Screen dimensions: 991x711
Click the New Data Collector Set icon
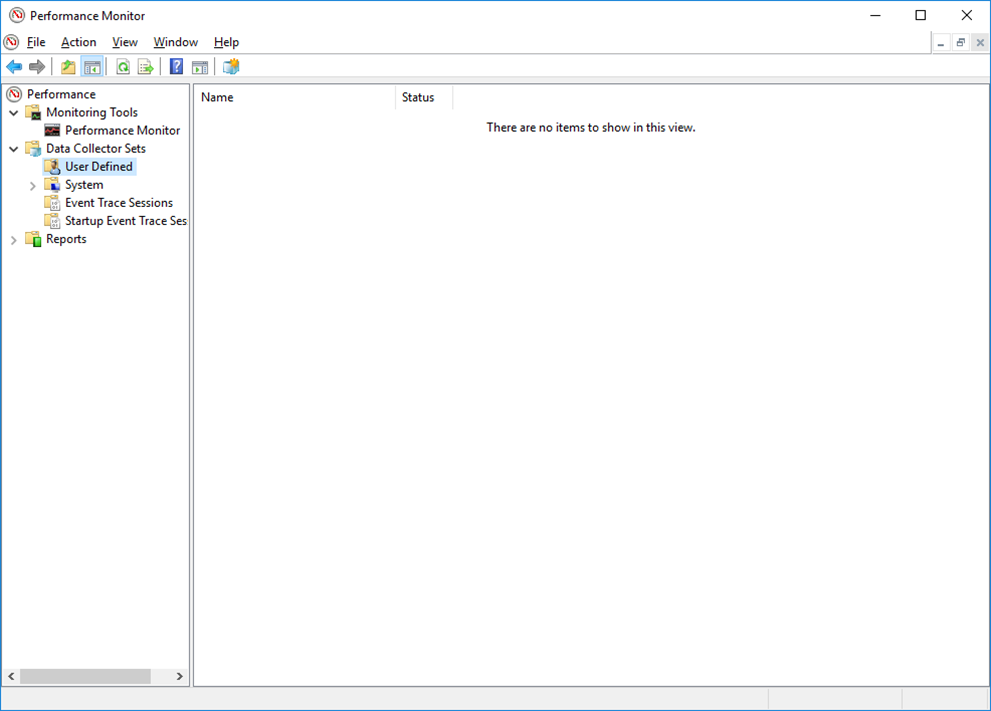pyautogui.click(x=231, y=66)
